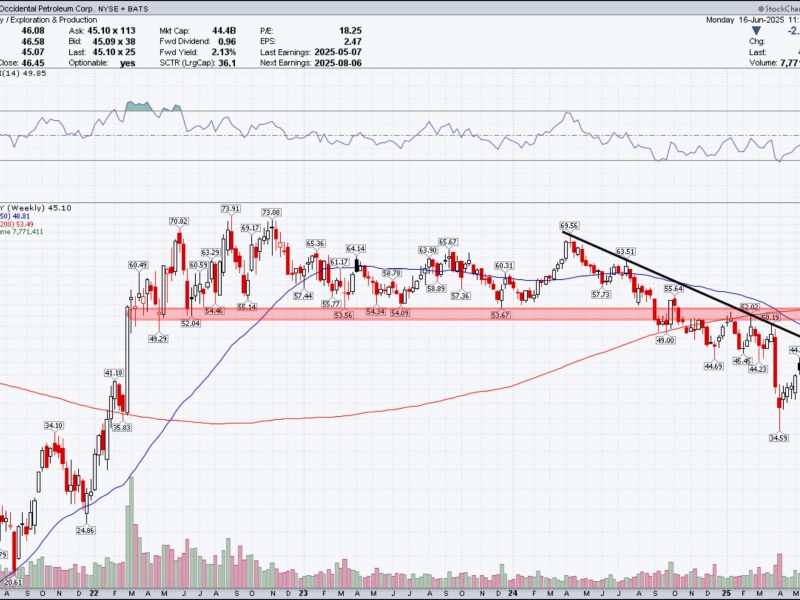This screenshot has width=800, height=600.
Task: Click the 63.90 price label
Action: tap(428, 250)
